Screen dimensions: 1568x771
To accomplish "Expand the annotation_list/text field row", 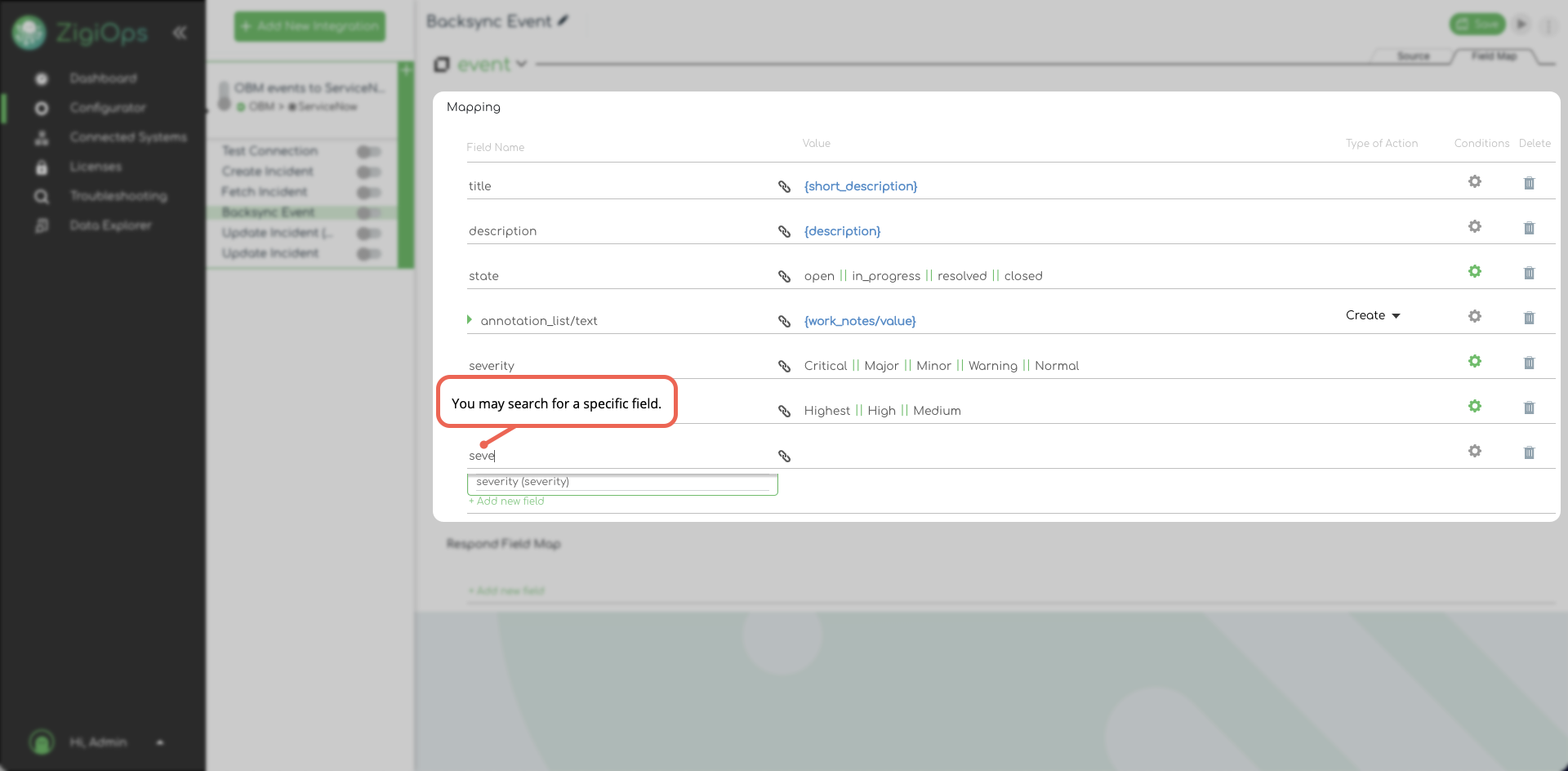I will [470, 319].
